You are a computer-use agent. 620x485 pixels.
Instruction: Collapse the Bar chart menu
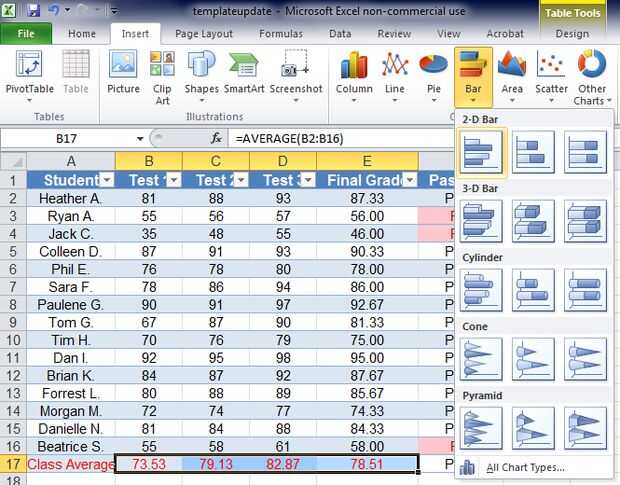tap(473, 76)
